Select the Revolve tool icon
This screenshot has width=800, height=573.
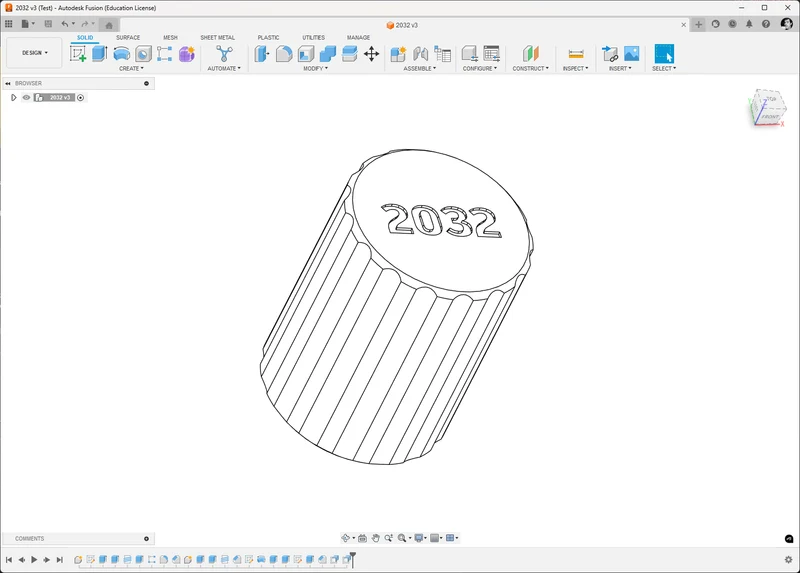tap(121, 54)
